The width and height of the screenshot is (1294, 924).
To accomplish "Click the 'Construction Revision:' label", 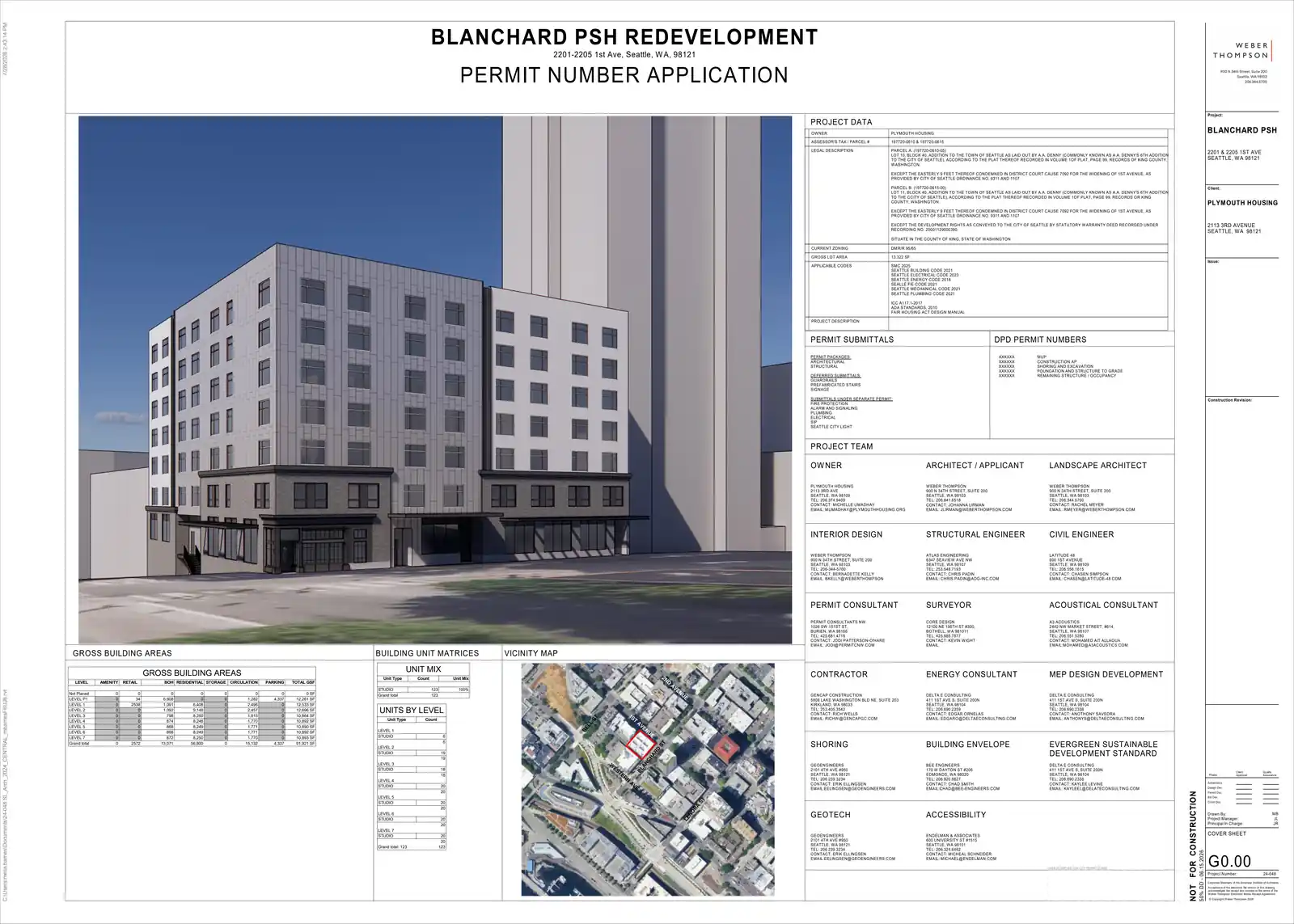I will tap(1229, 400).
